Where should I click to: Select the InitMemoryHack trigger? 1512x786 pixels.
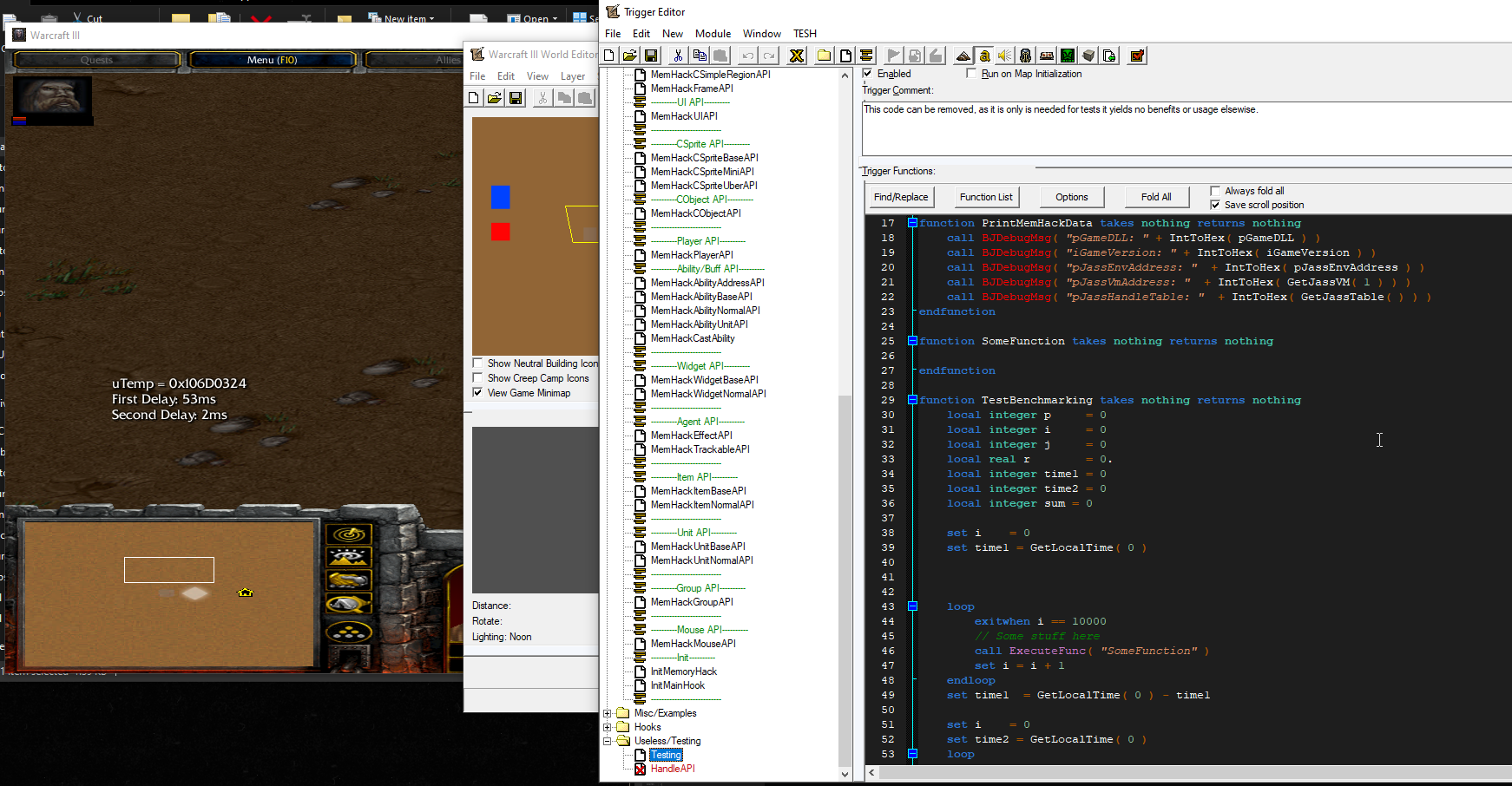[x=684, y=671]
